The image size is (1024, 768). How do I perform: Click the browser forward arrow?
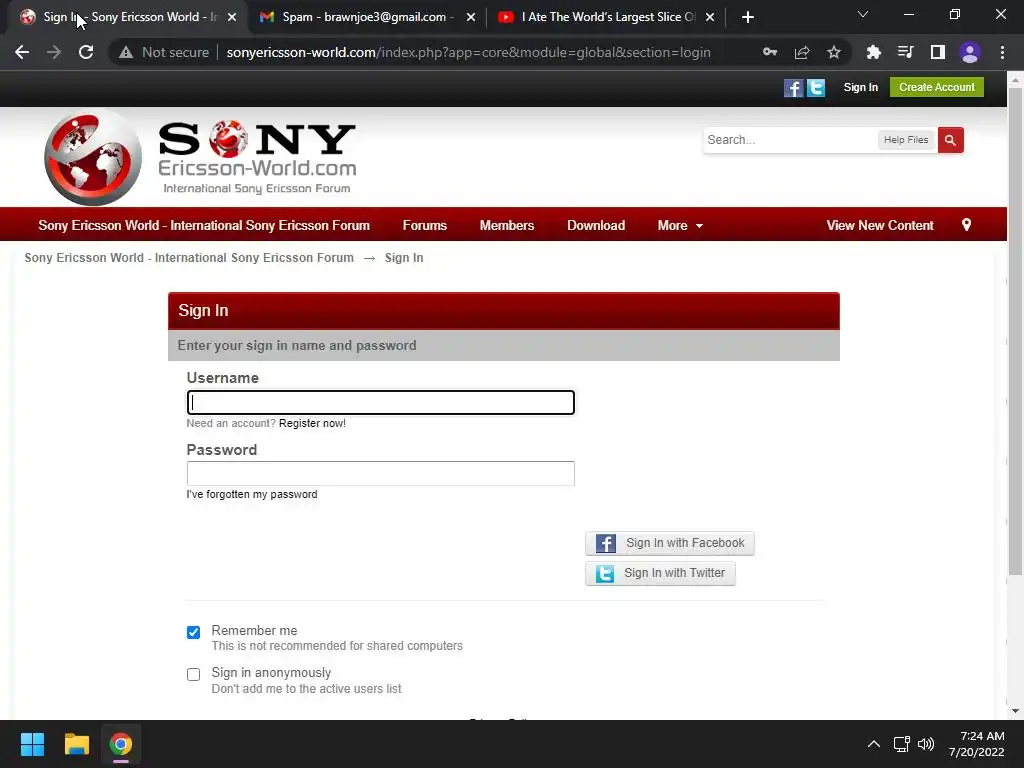54,52
